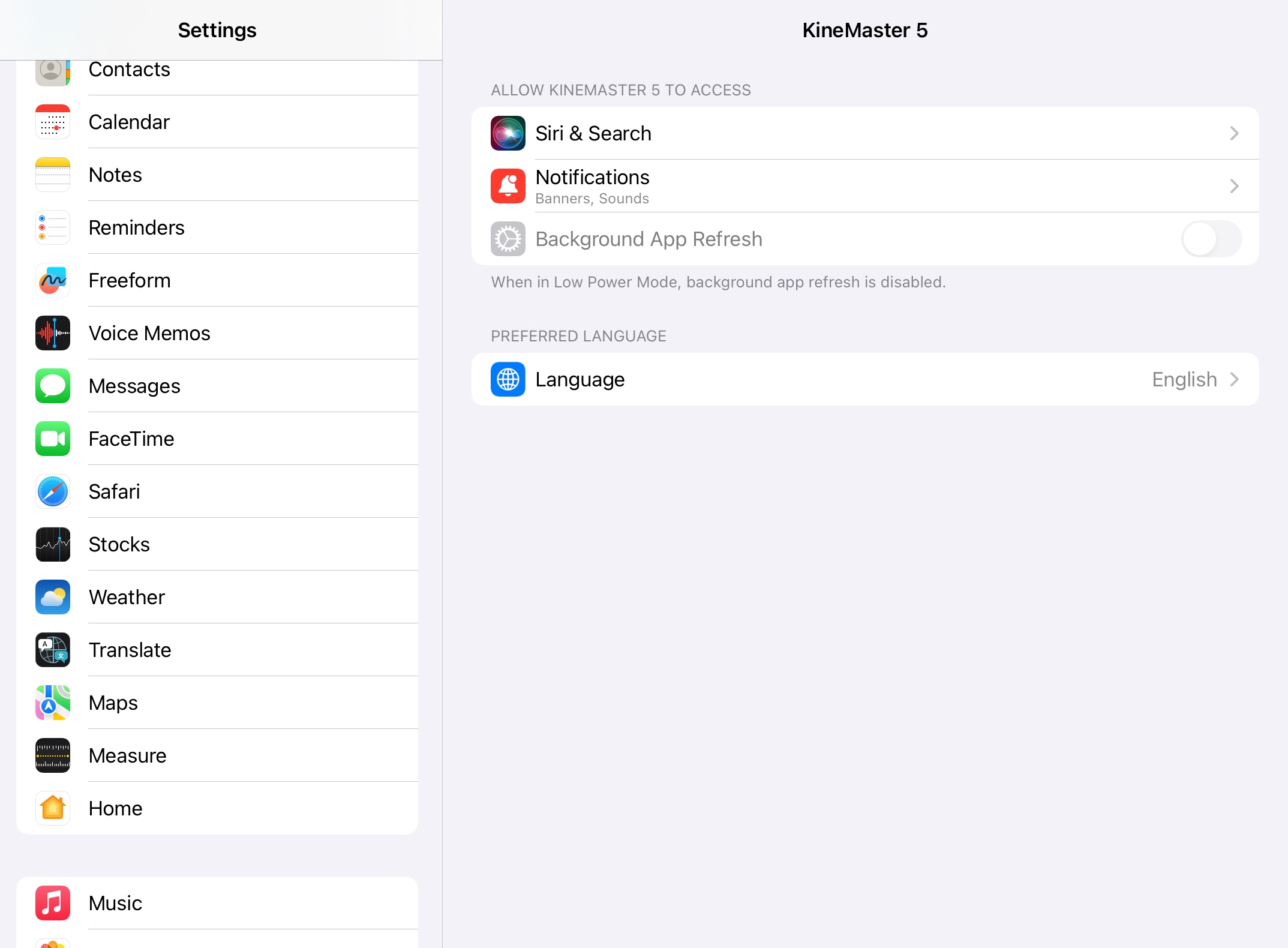Tap the red Notifications bell icon
This screenshot has width=1288, height=948.
[508, 186]
